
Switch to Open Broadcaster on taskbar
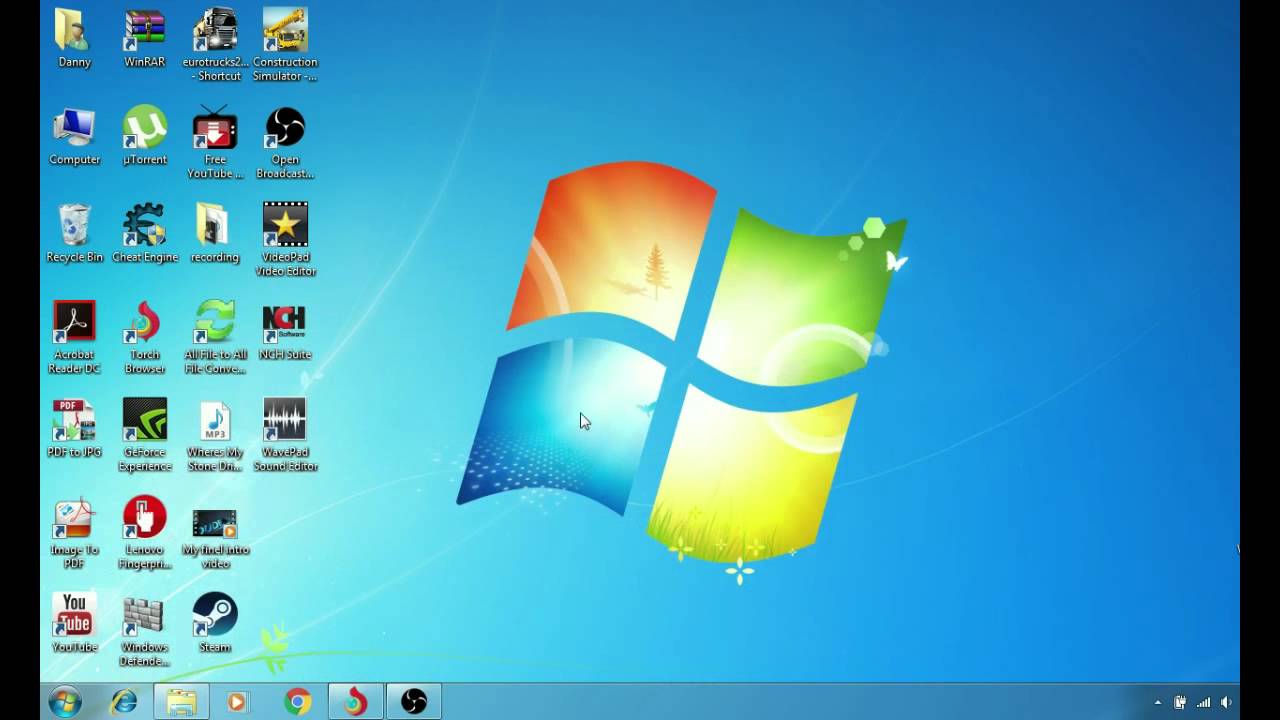click(414, 702)
